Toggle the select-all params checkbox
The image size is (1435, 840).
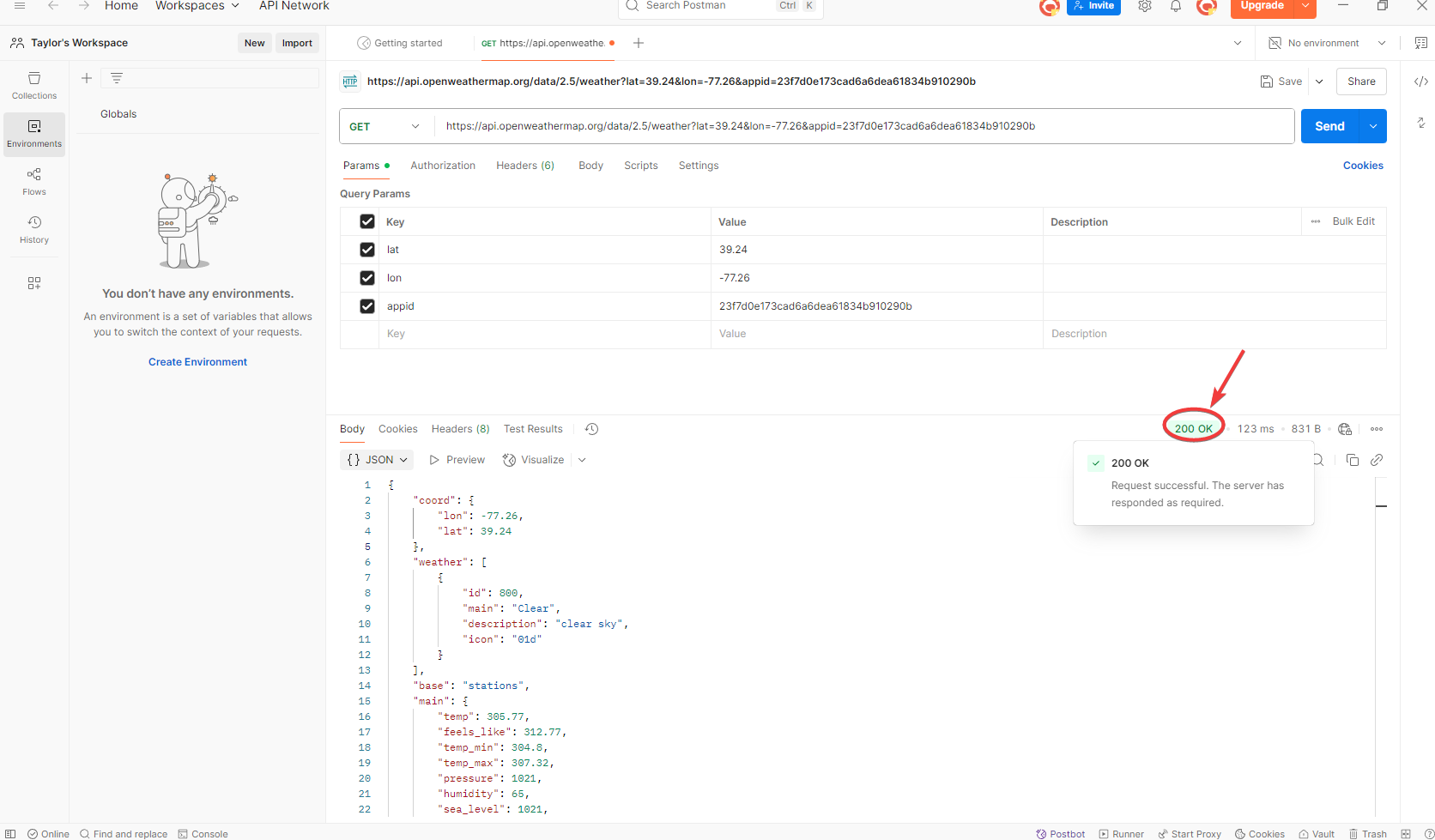pos(367,221)
